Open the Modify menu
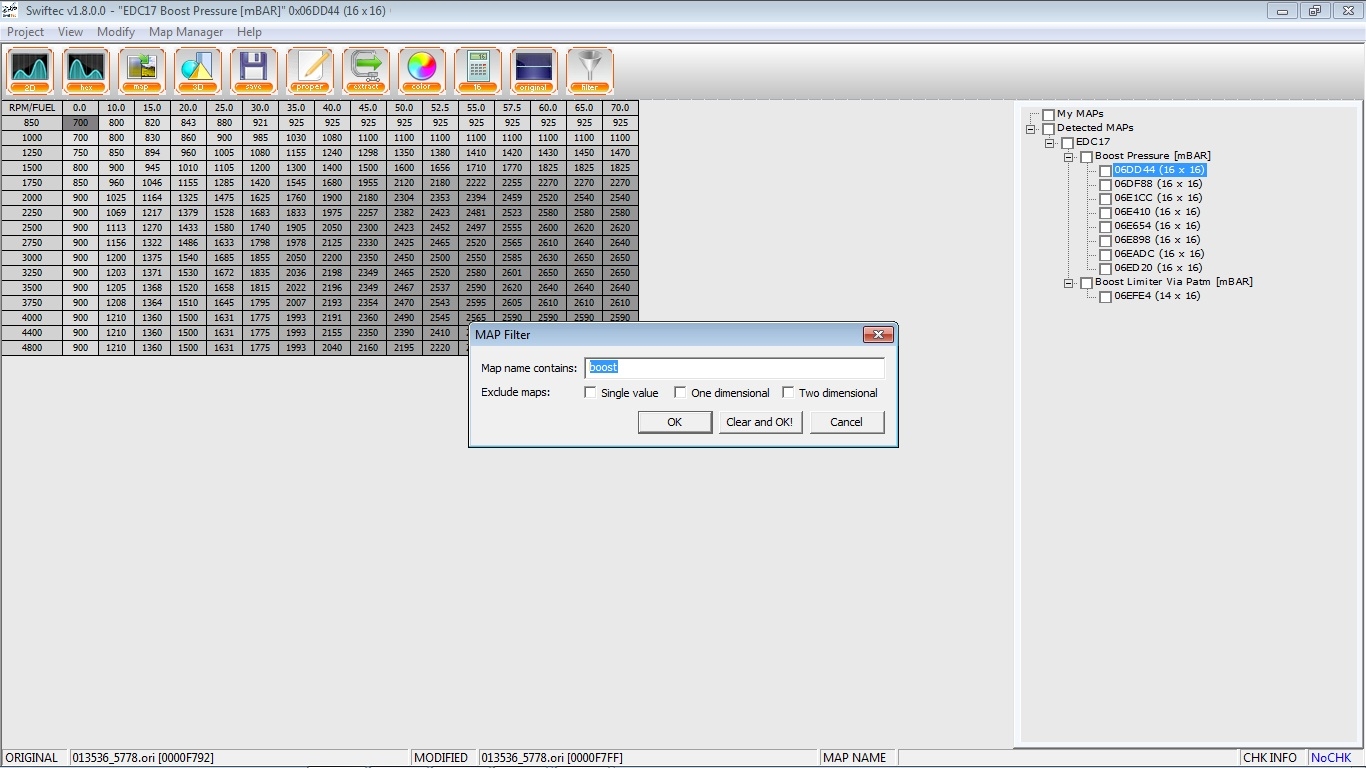 (116, 31)
